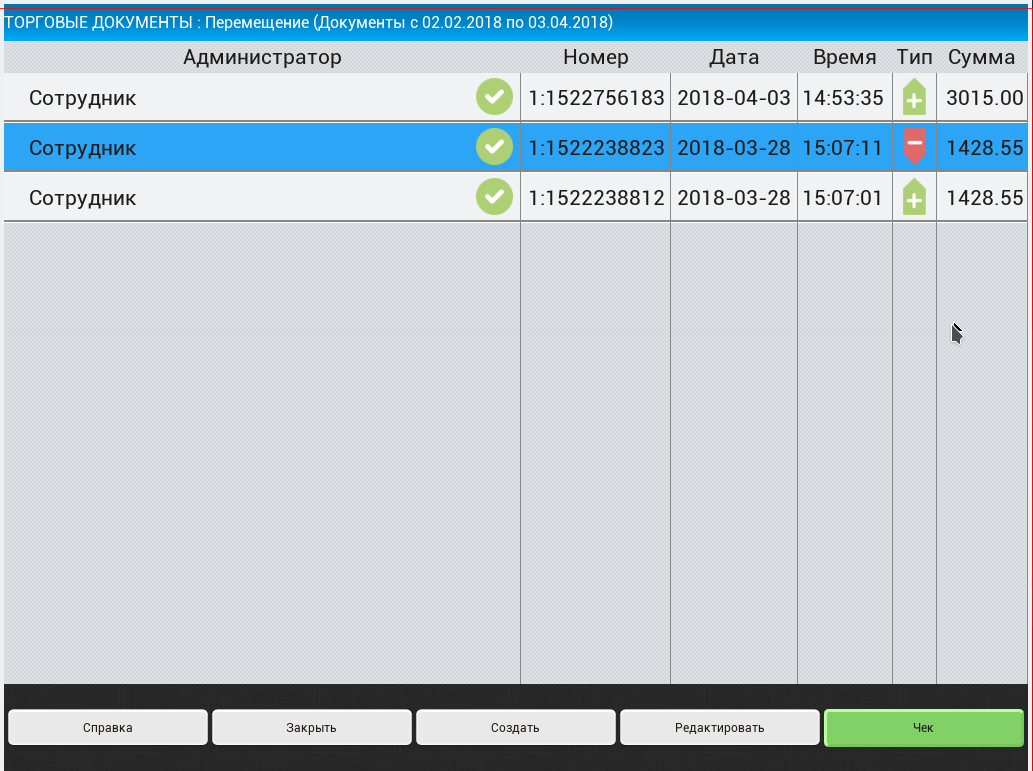The image size is (1033, 771).
Task: Select document number 1:1522238823
Action: point(596,148)
